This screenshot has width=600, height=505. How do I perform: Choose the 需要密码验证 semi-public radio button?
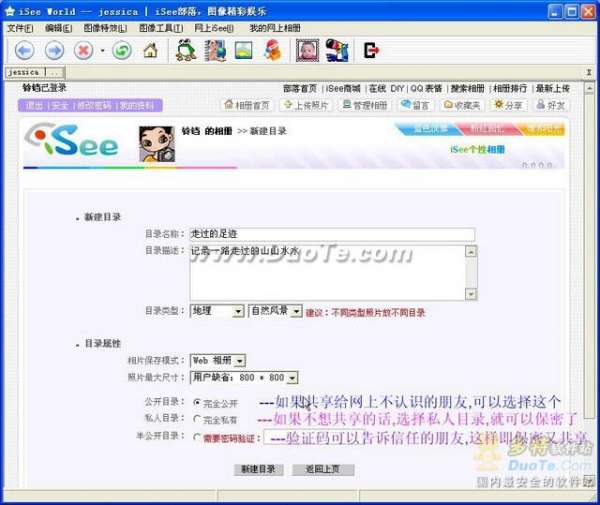[x=196, y=436]
